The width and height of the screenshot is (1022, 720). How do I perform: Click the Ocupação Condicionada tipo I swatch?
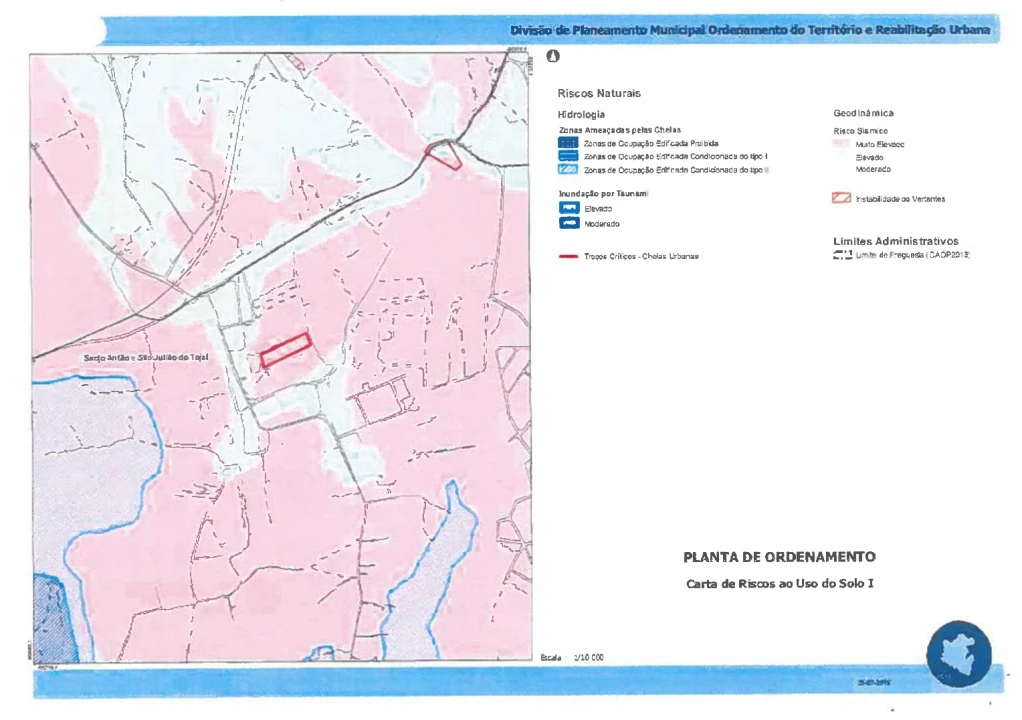click(569, 157)
